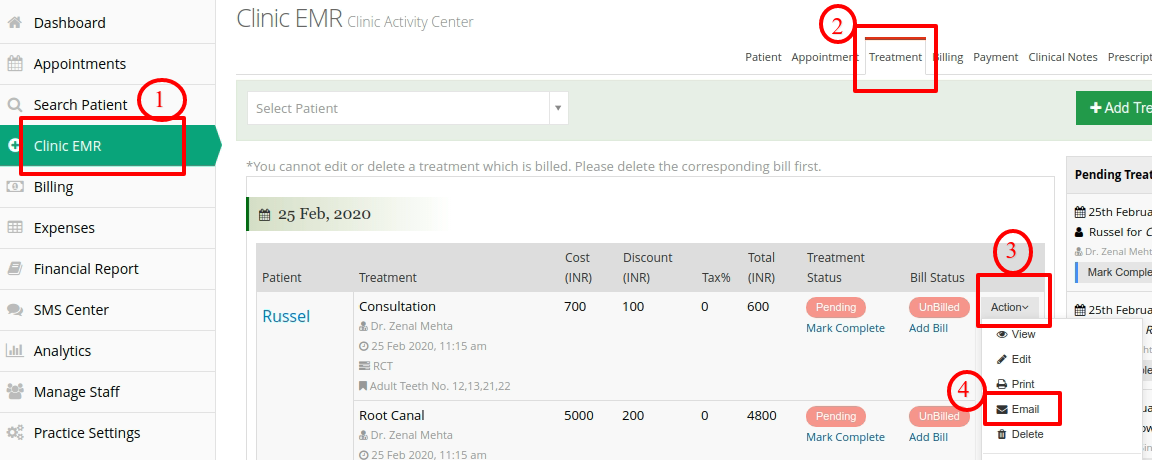Screen dimensions: 1152x460
Task: Choose Delete from the Action menu
Action: pyautogui.click(x=1020, y=434)
